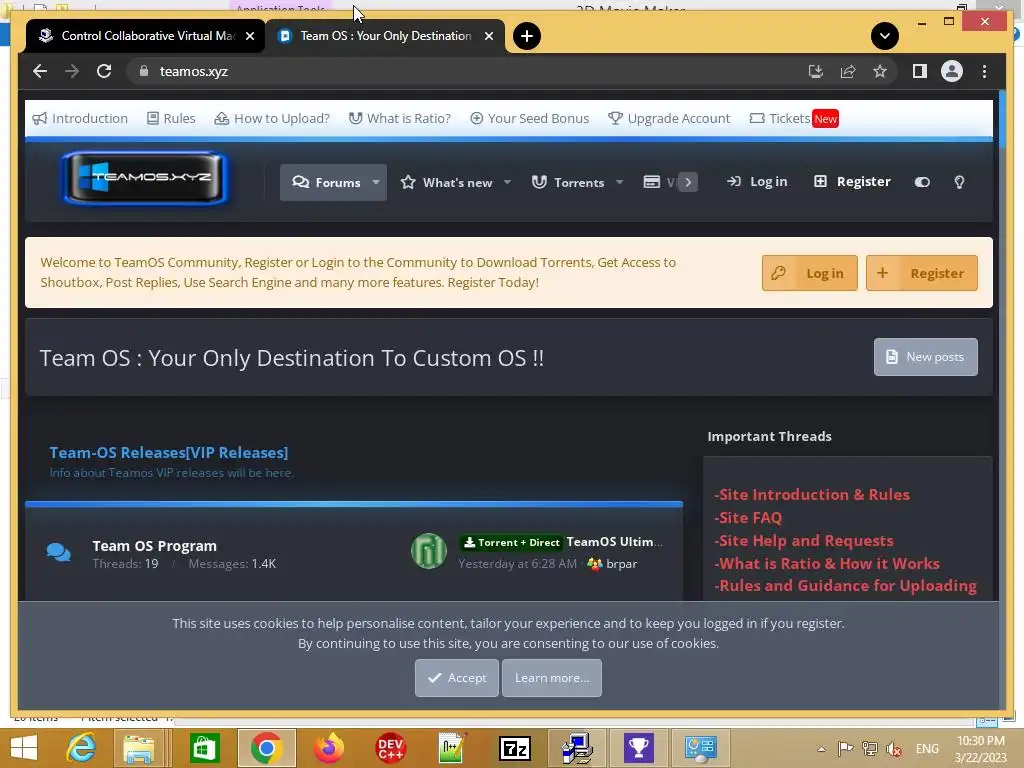Bookmark this page with the star icon
The image size is (1024, 768).
tap(880, 71)
